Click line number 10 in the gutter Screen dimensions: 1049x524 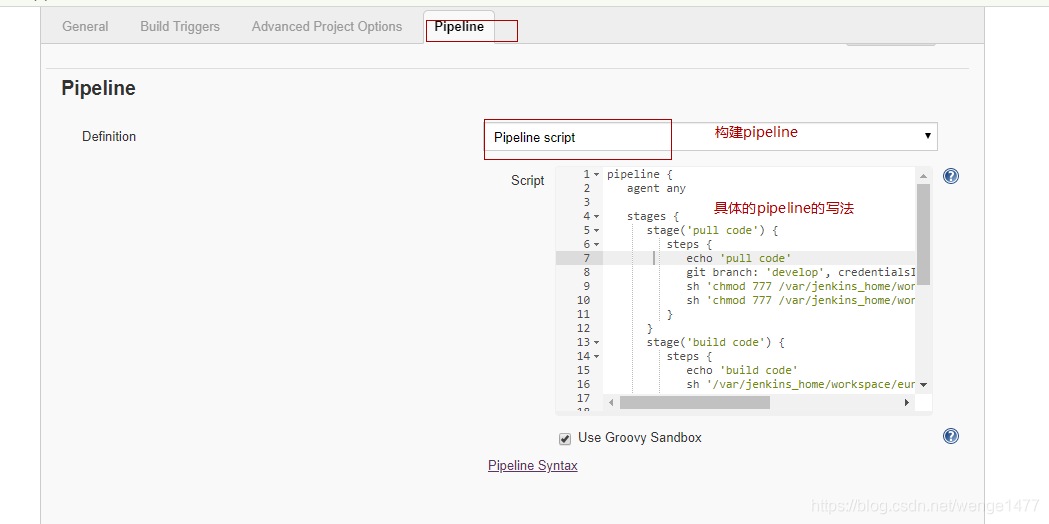583,300
